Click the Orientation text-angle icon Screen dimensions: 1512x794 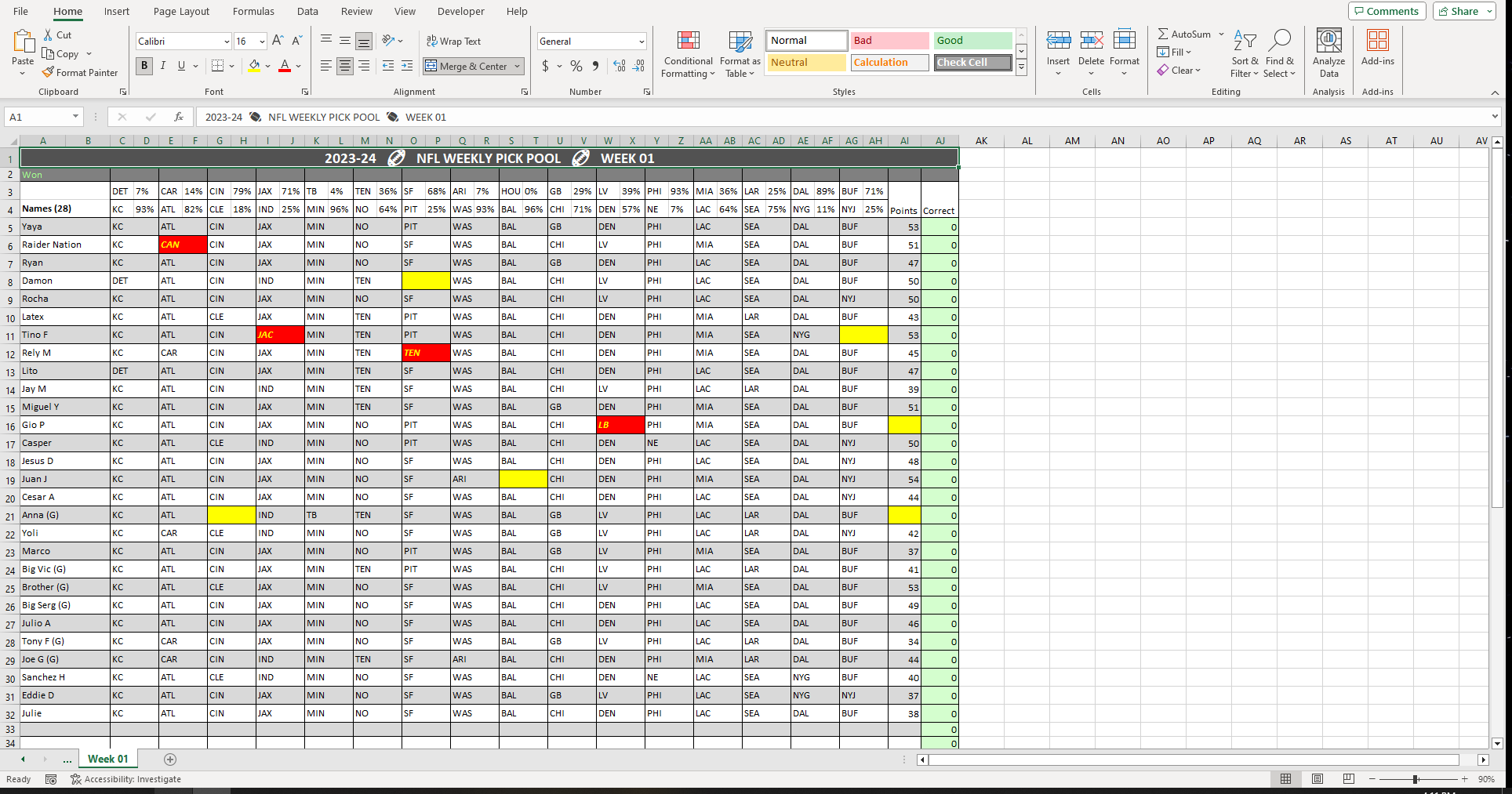[x=388, y=41]
